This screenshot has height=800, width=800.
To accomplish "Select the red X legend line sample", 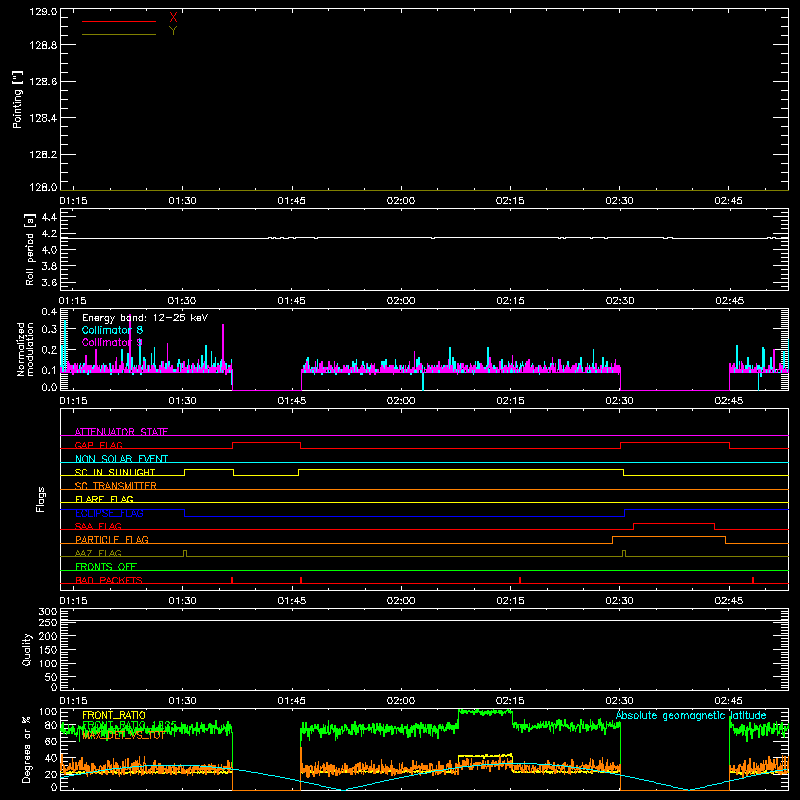I will 119,21.
